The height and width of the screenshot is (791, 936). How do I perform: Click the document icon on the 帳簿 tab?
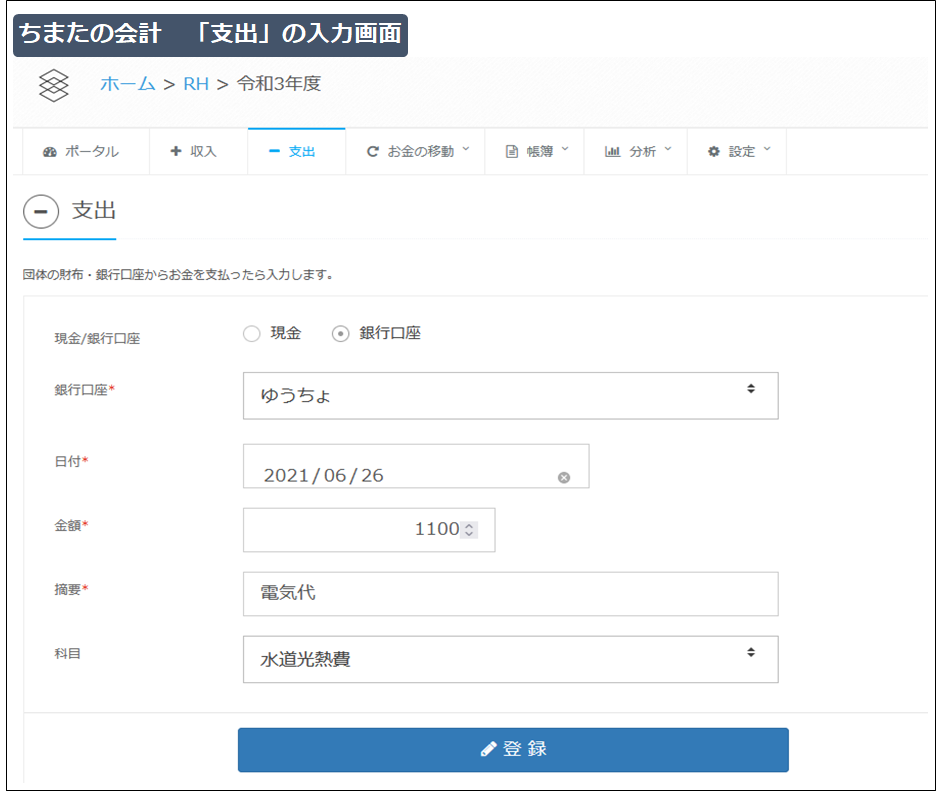[513, 151]
